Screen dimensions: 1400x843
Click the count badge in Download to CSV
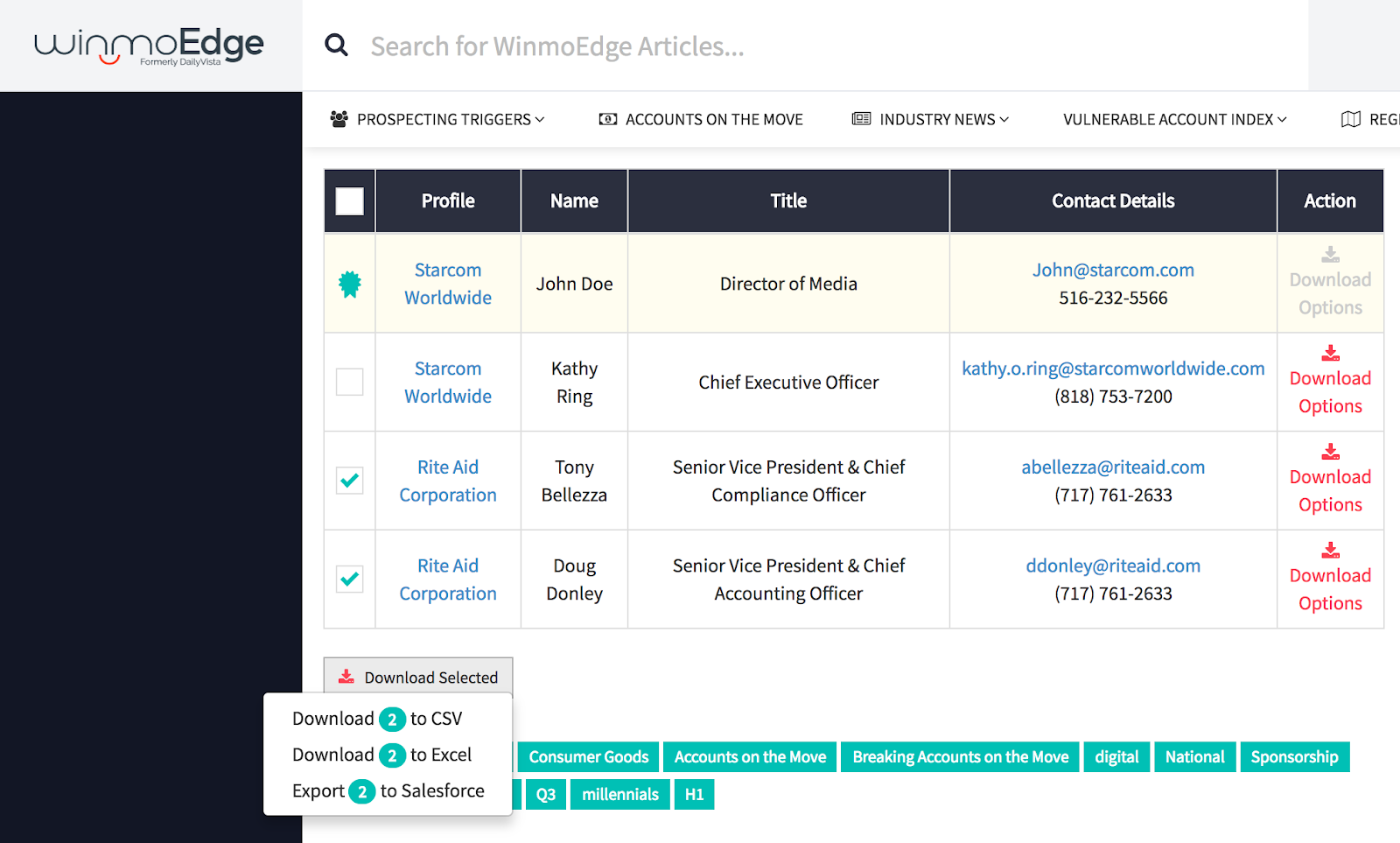click(x=392, y=720)
